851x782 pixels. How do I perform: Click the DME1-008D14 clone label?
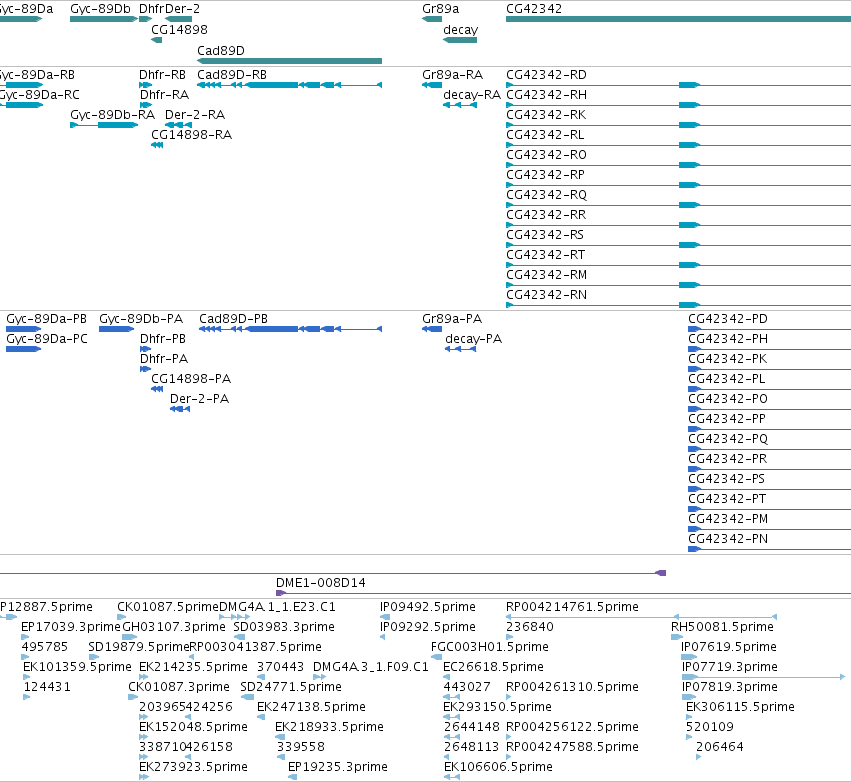321,583
